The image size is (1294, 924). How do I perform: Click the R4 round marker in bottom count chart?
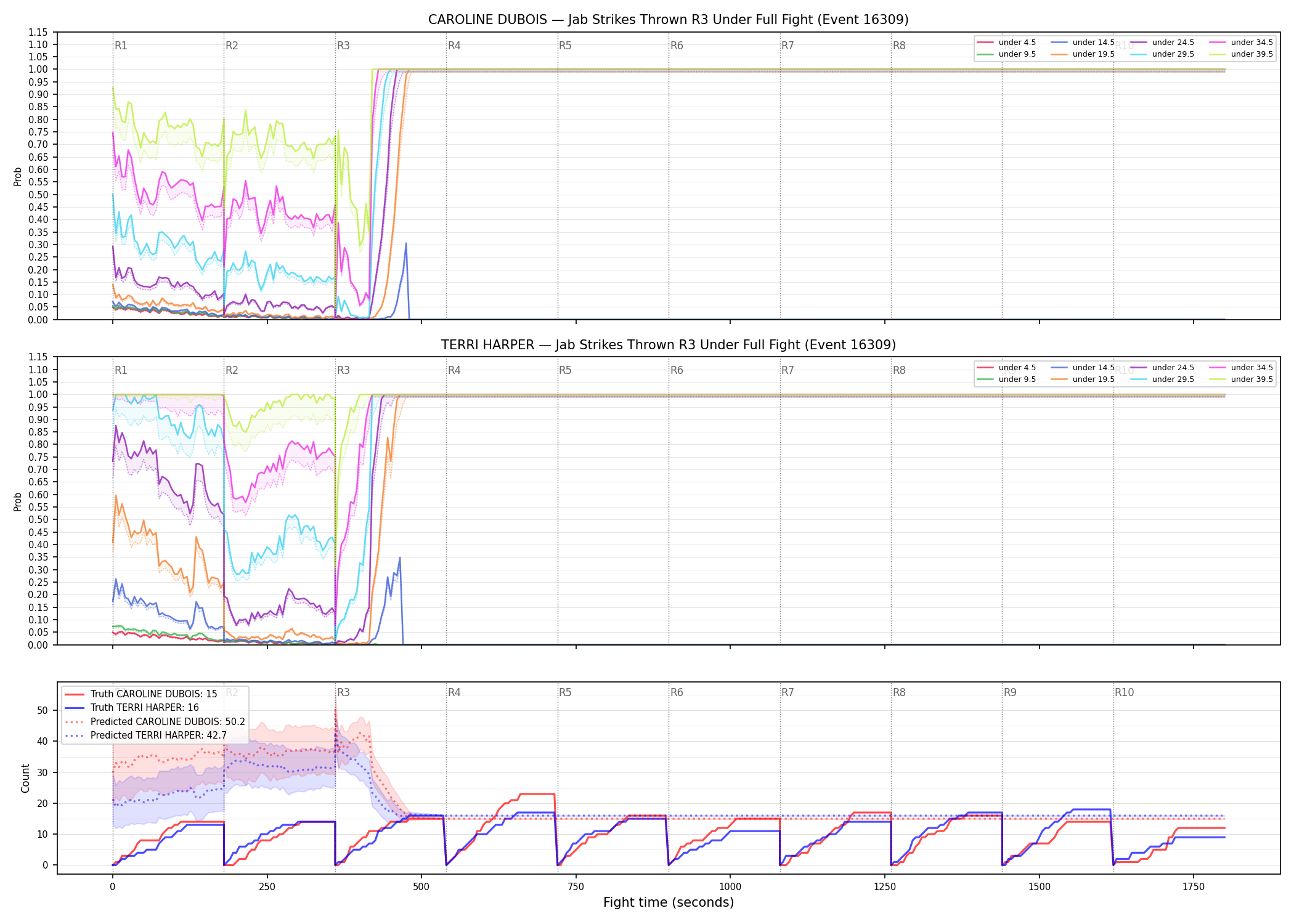[454, 692]
